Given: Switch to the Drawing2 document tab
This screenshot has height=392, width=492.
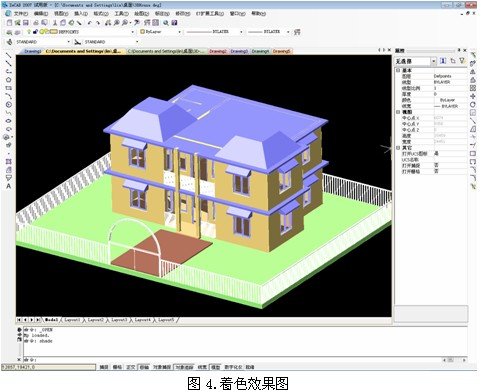Looking at the screenshot, I should pyautogui.click(x=218, y=51).
